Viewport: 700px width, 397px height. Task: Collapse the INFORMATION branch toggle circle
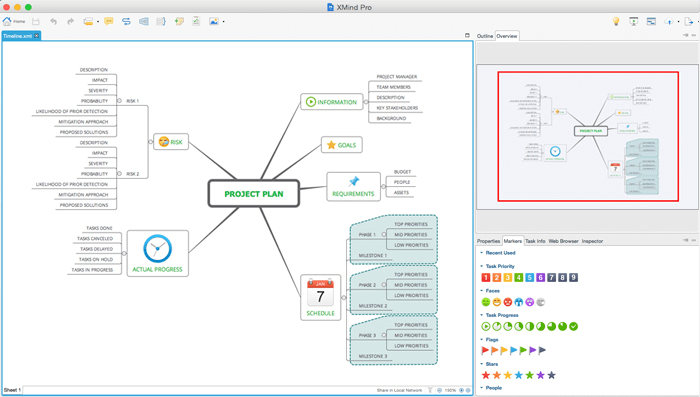[366, 102]
